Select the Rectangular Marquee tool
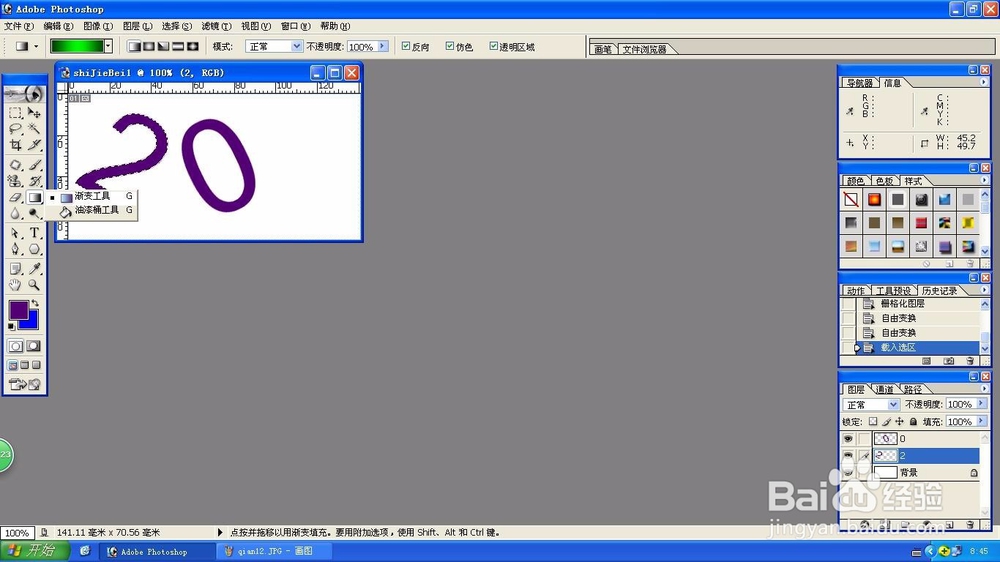 tap(15, 113)
